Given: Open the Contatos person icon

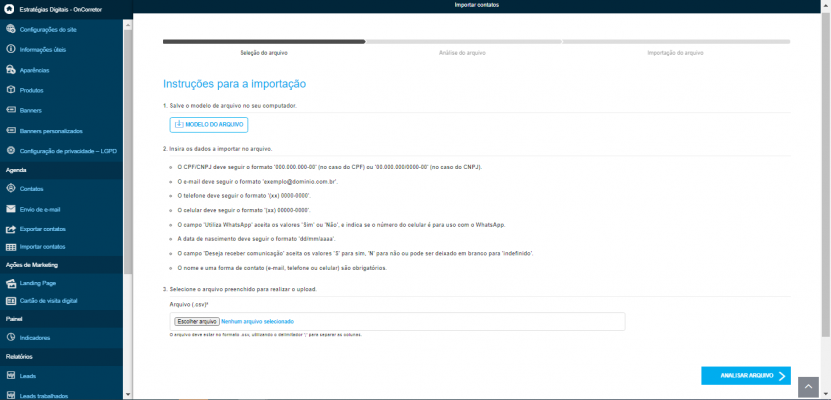Looking at the screenshot, I should (x=11, y=189).
